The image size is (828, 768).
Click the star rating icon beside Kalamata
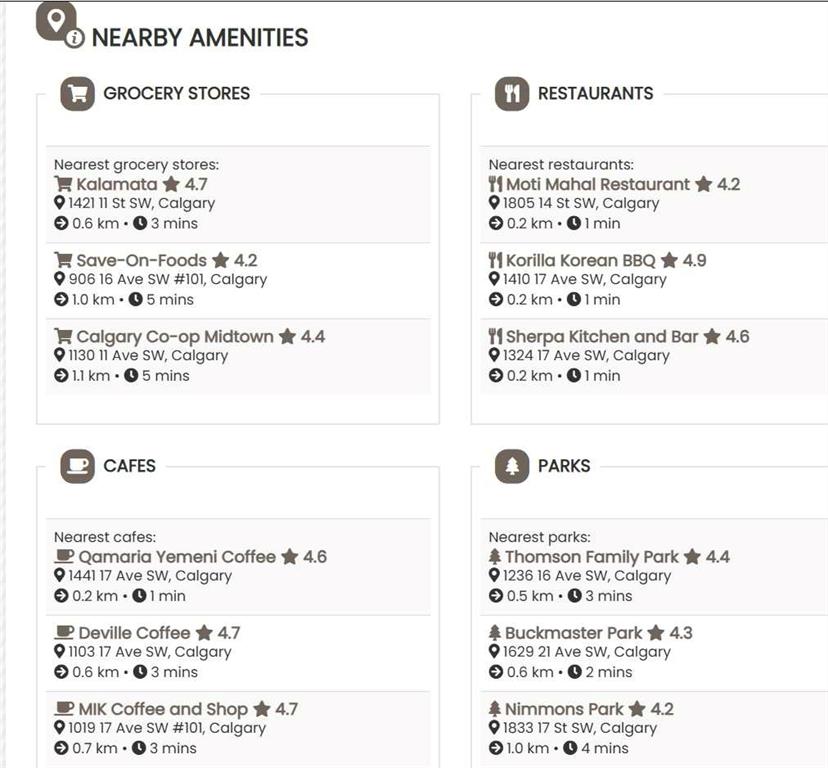171,185
